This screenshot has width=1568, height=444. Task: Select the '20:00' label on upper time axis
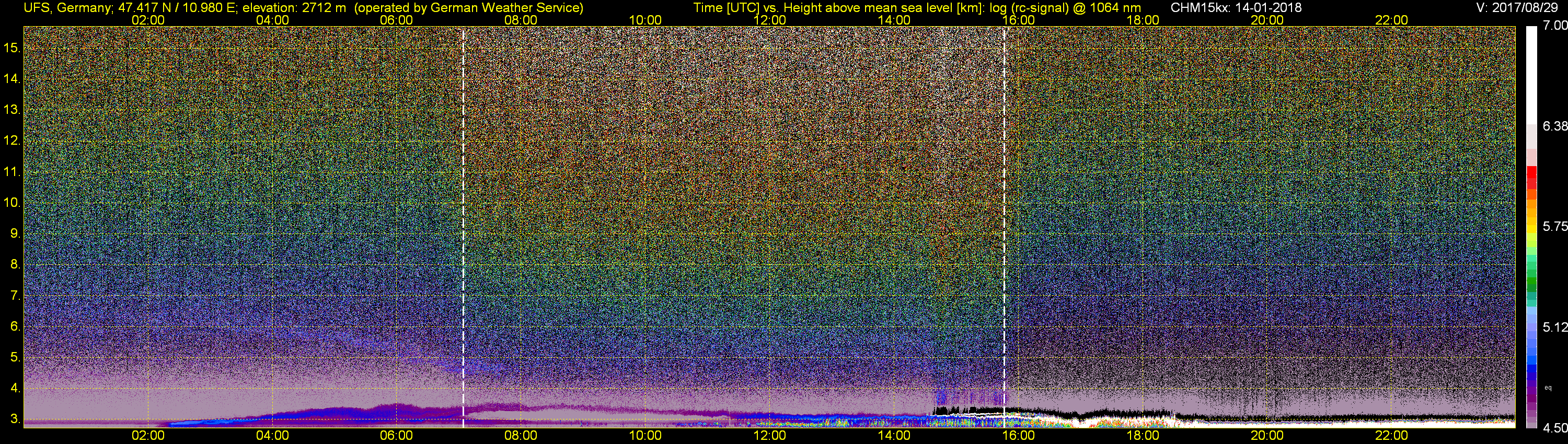tap(1267, 20)
